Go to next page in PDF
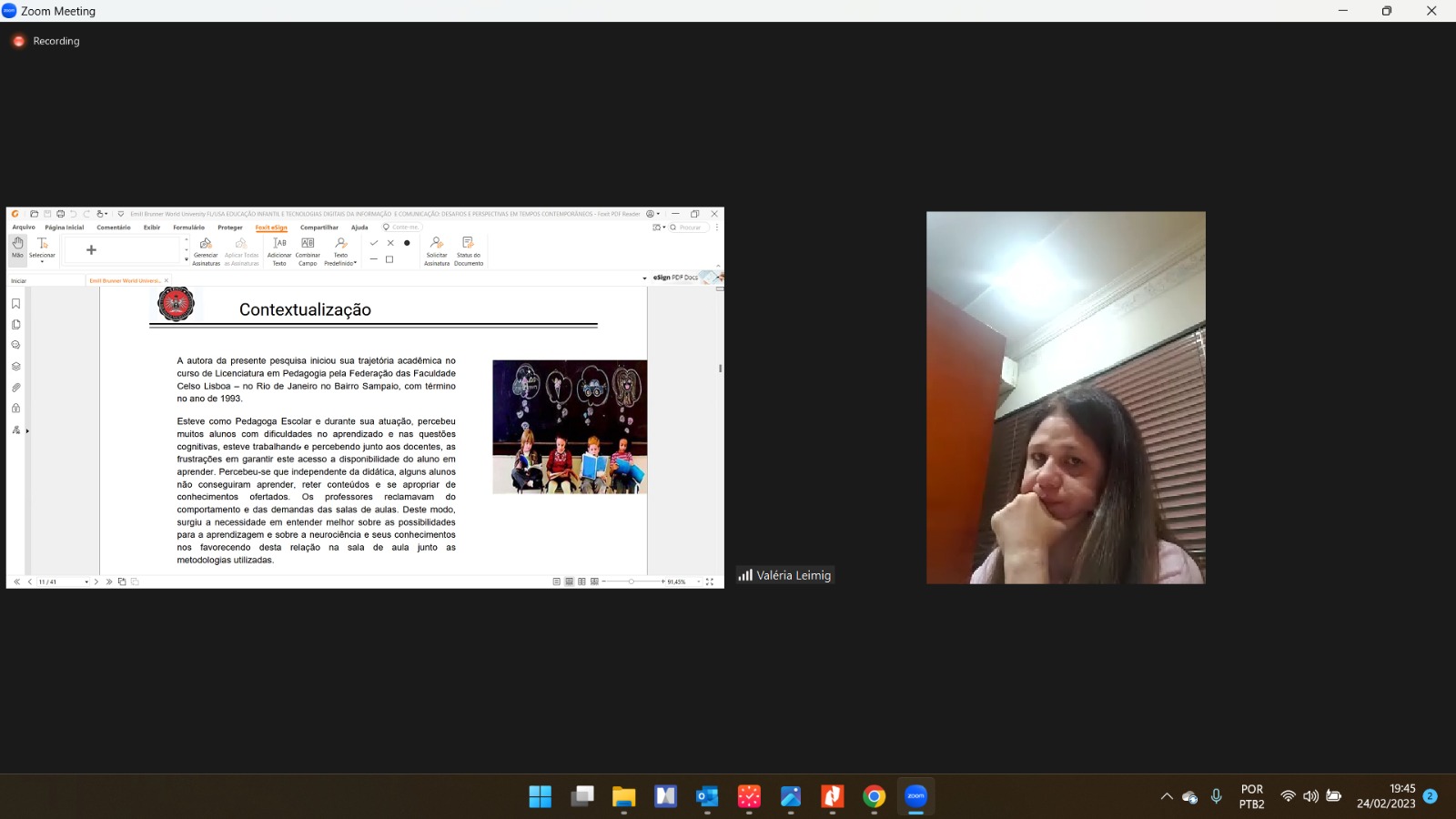 coord(96,581)
